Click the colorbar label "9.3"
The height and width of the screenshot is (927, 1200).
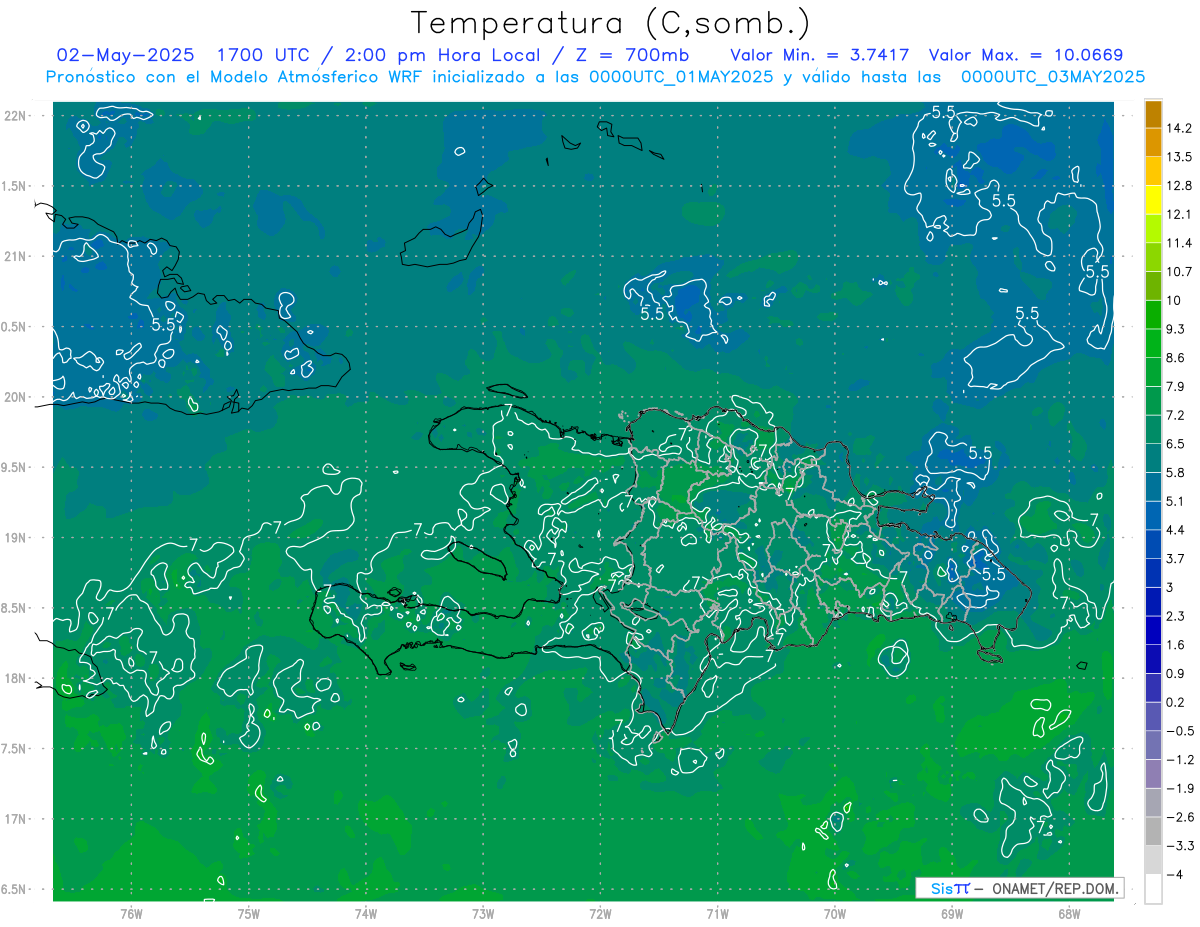pyautogui.click(x=1176, y=329)
